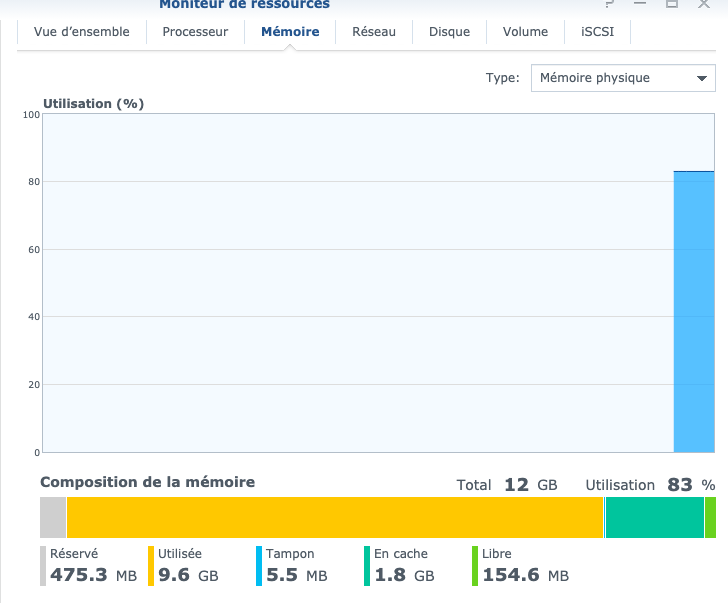Viewport: 728px width, 603px height.
Task: Open the Mémoire physique type dropdown
Action: click(x=610, y=78)
